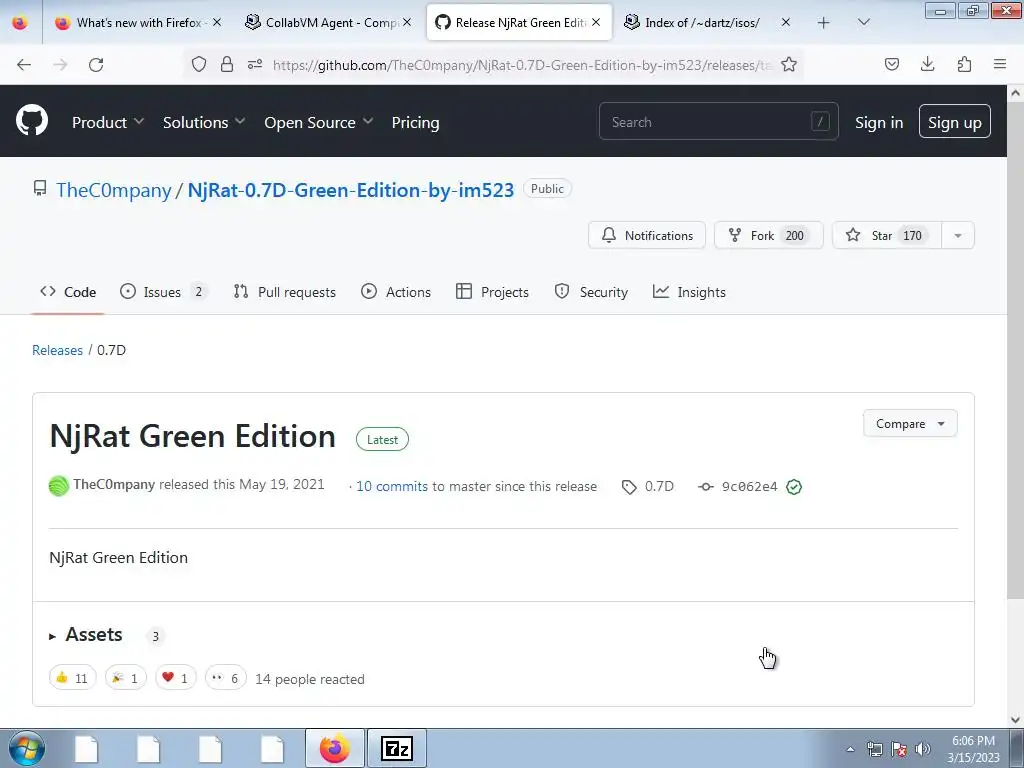Click the Firefox taskbar button
The width and height of the screenshot is (1024, 768).
pyautogui.click(x=335, y=748)
